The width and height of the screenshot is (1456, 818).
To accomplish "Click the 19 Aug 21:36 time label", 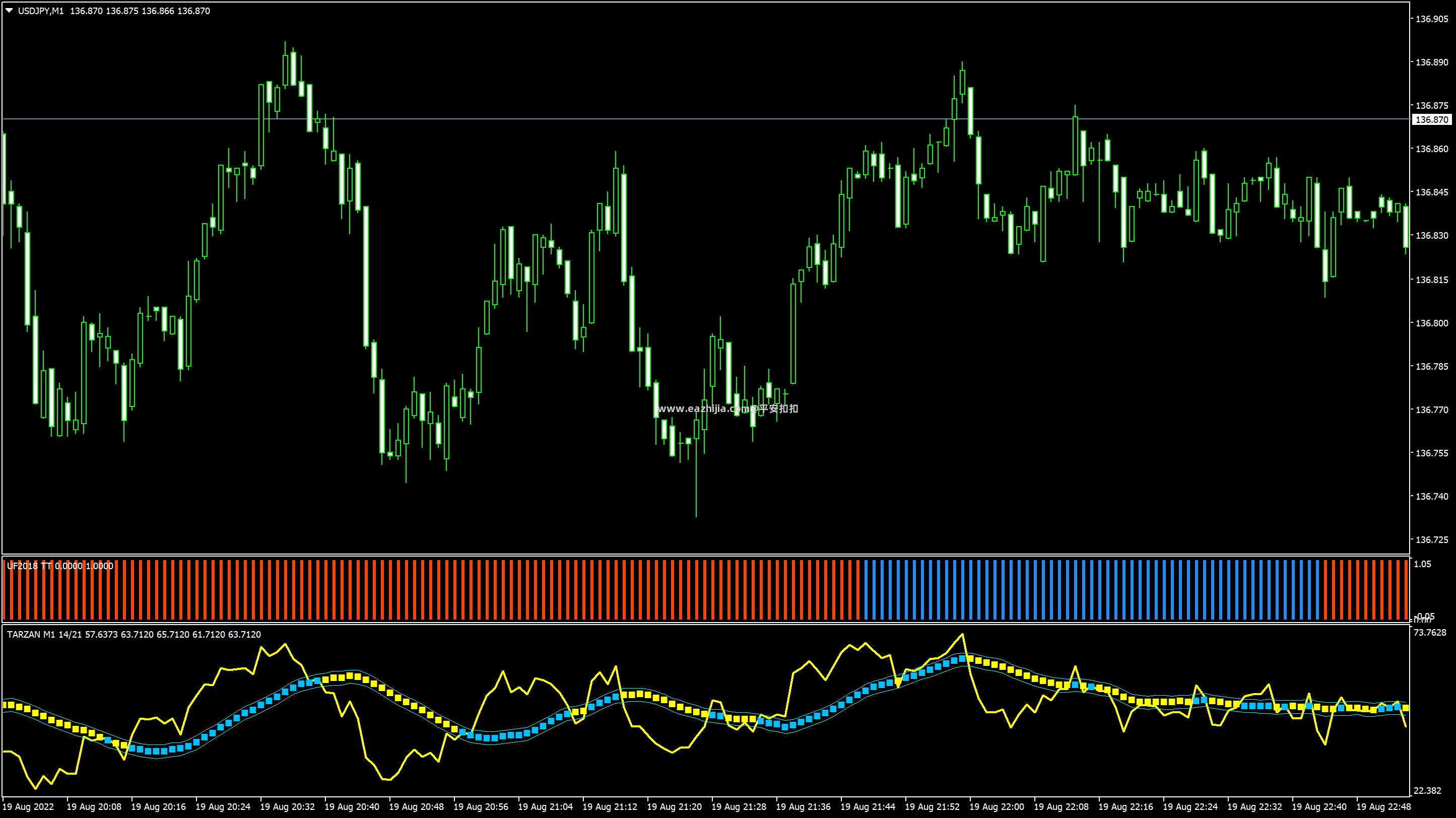I will (803, 807).
